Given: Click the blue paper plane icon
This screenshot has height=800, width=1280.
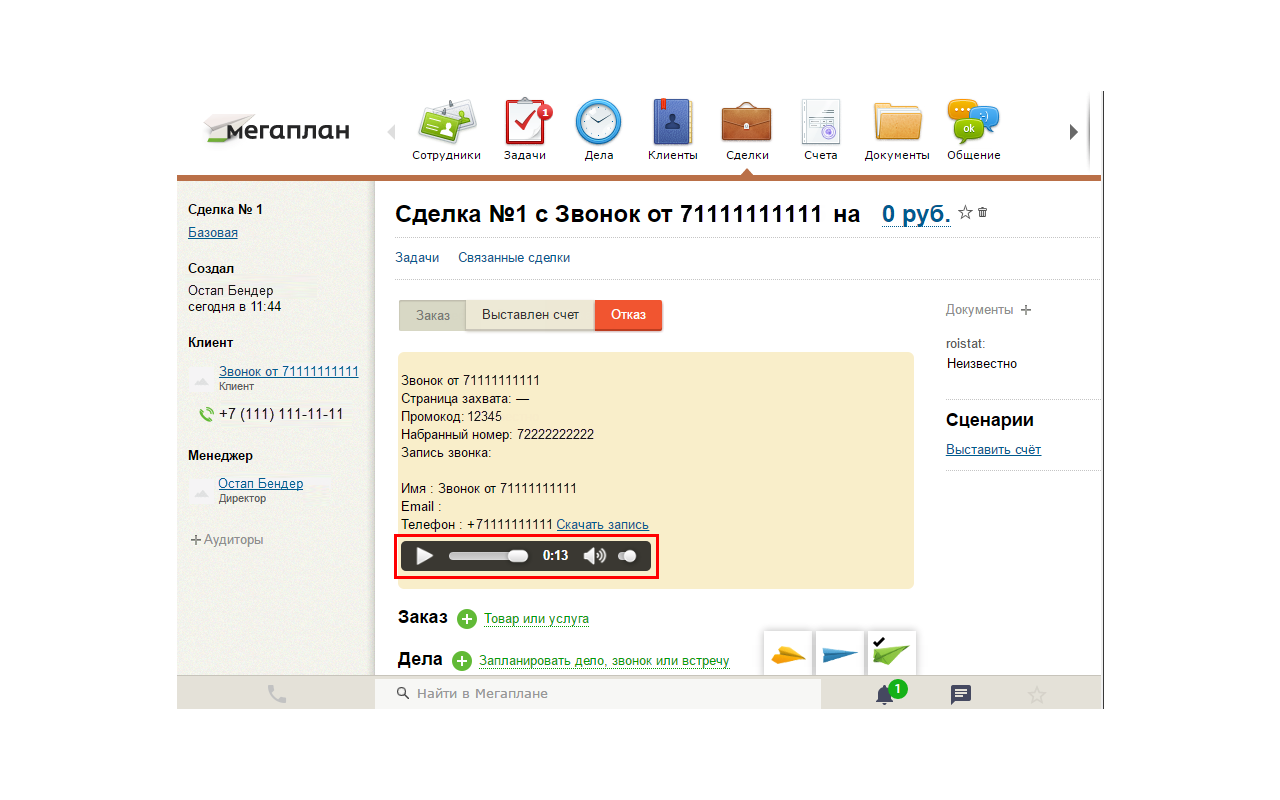Looking at the screenshot, I should coord(840,654).
